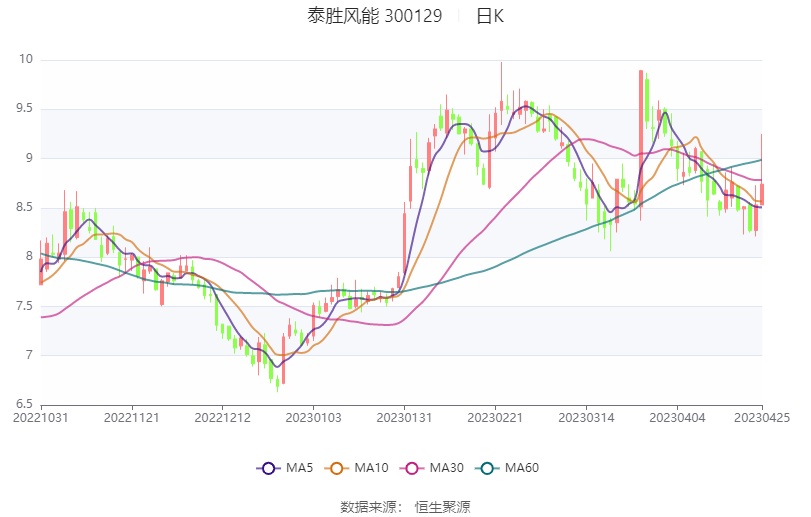Click the 10 price axis label
Screen dimensions: 811x517
pos(26,60)
